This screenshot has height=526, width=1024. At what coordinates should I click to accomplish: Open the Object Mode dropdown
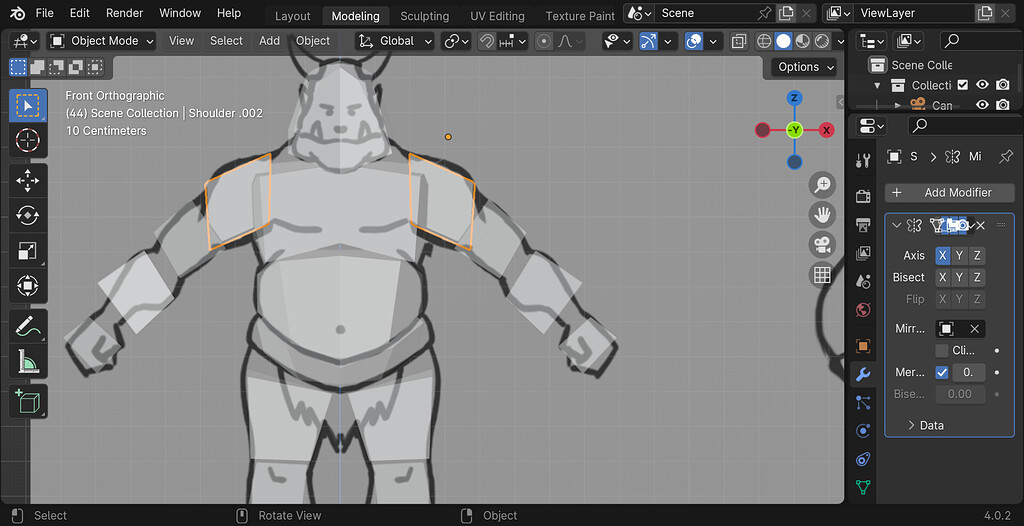[x=102, y=41]
